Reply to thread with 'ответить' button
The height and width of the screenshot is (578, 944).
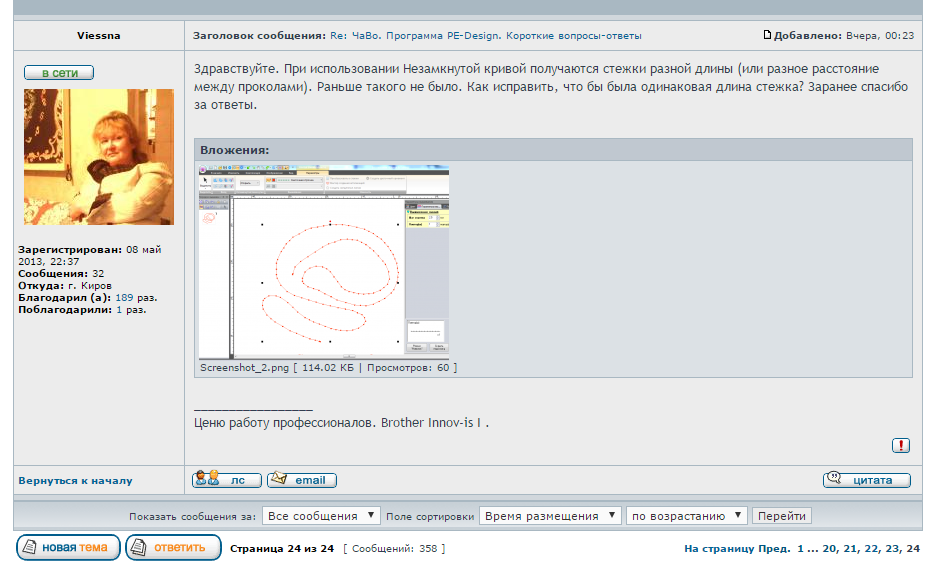point(173,547)
